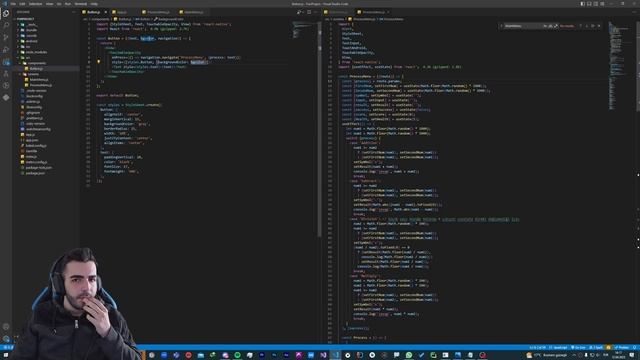This screenshot has height=360, width=640.
Task: Go to previous match in find widget
Action: [580, 26]
